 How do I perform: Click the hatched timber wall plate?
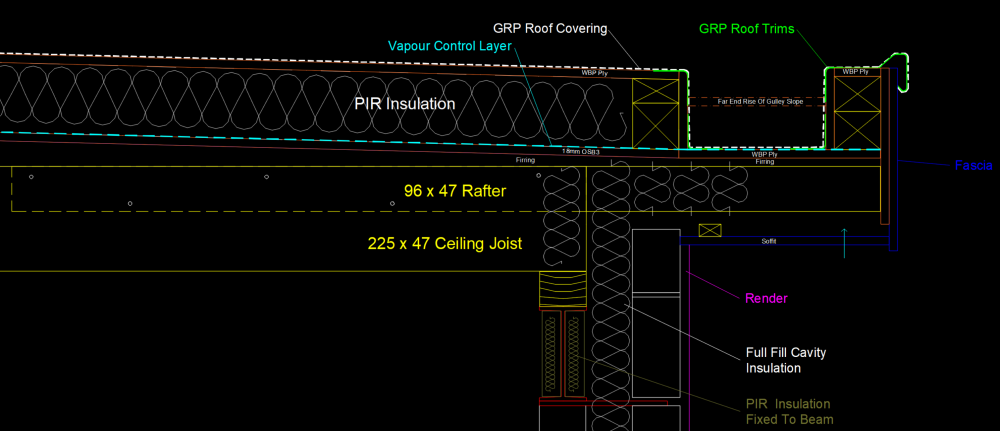562,290
